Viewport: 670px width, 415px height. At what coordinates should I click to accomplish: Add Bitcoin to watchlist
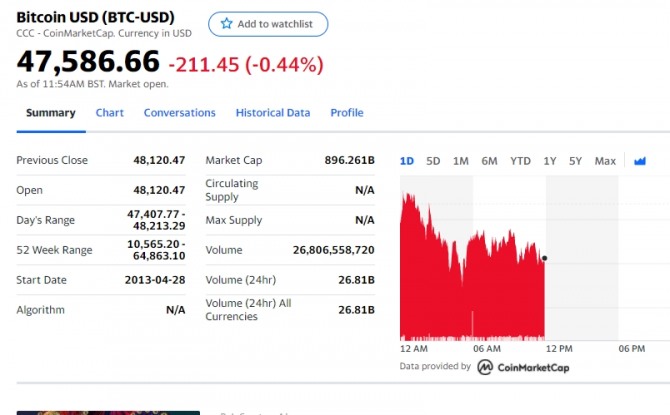click(268, 24)
